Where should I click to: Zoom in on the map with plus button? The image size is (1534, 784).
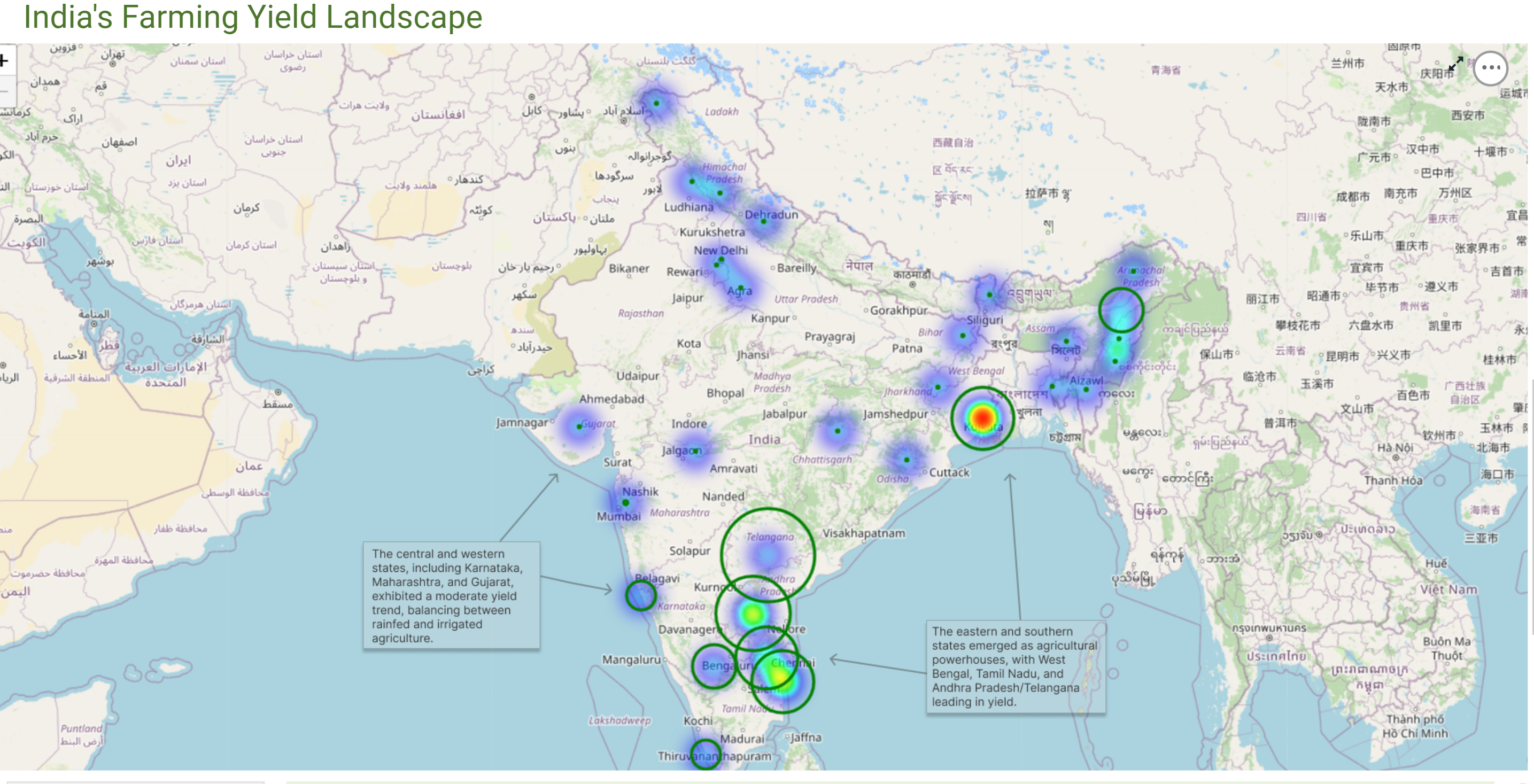pos(5,60)
